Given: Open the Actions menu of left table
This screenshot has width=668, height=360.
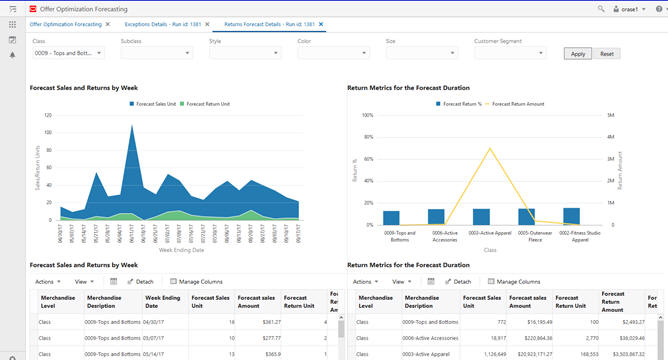Looking at the screenshot, I should [48, 282].
